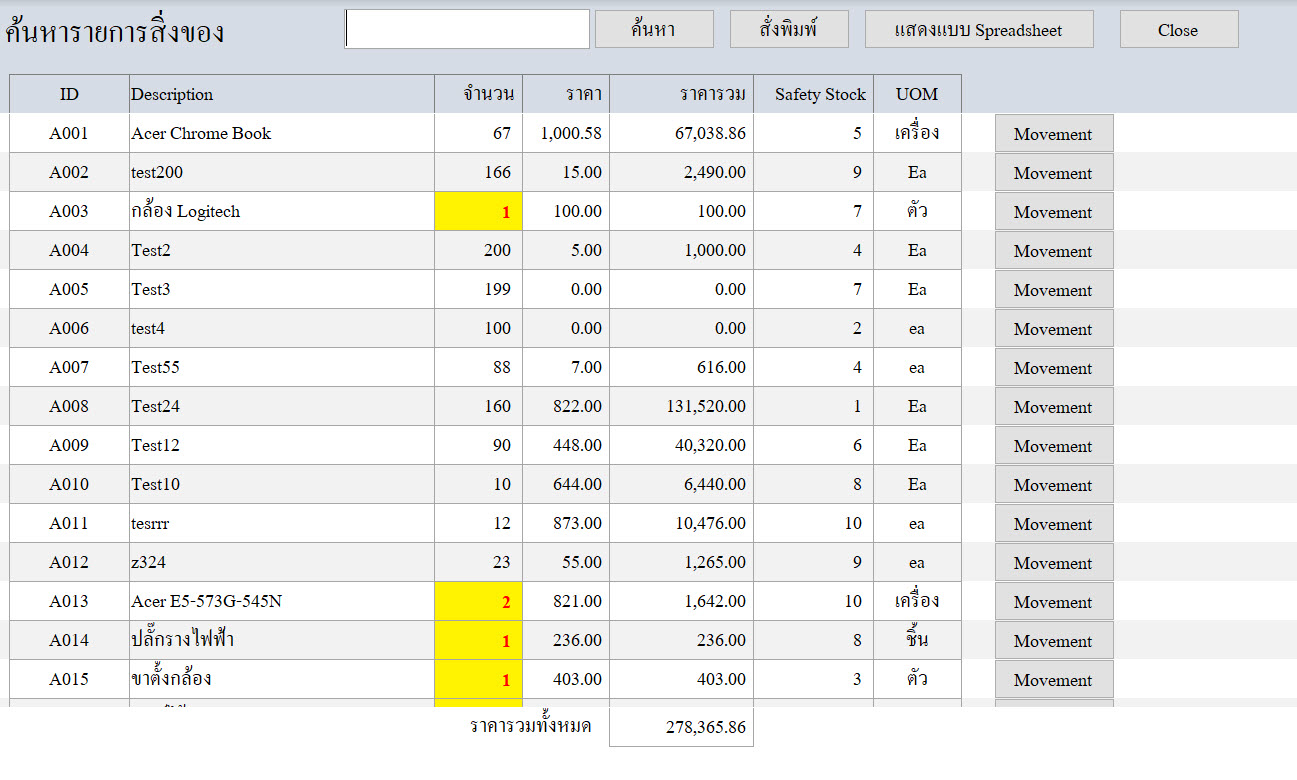
Task: Select the highlighted quantity of กล้อง Logitech
Action: click(478, 212)
